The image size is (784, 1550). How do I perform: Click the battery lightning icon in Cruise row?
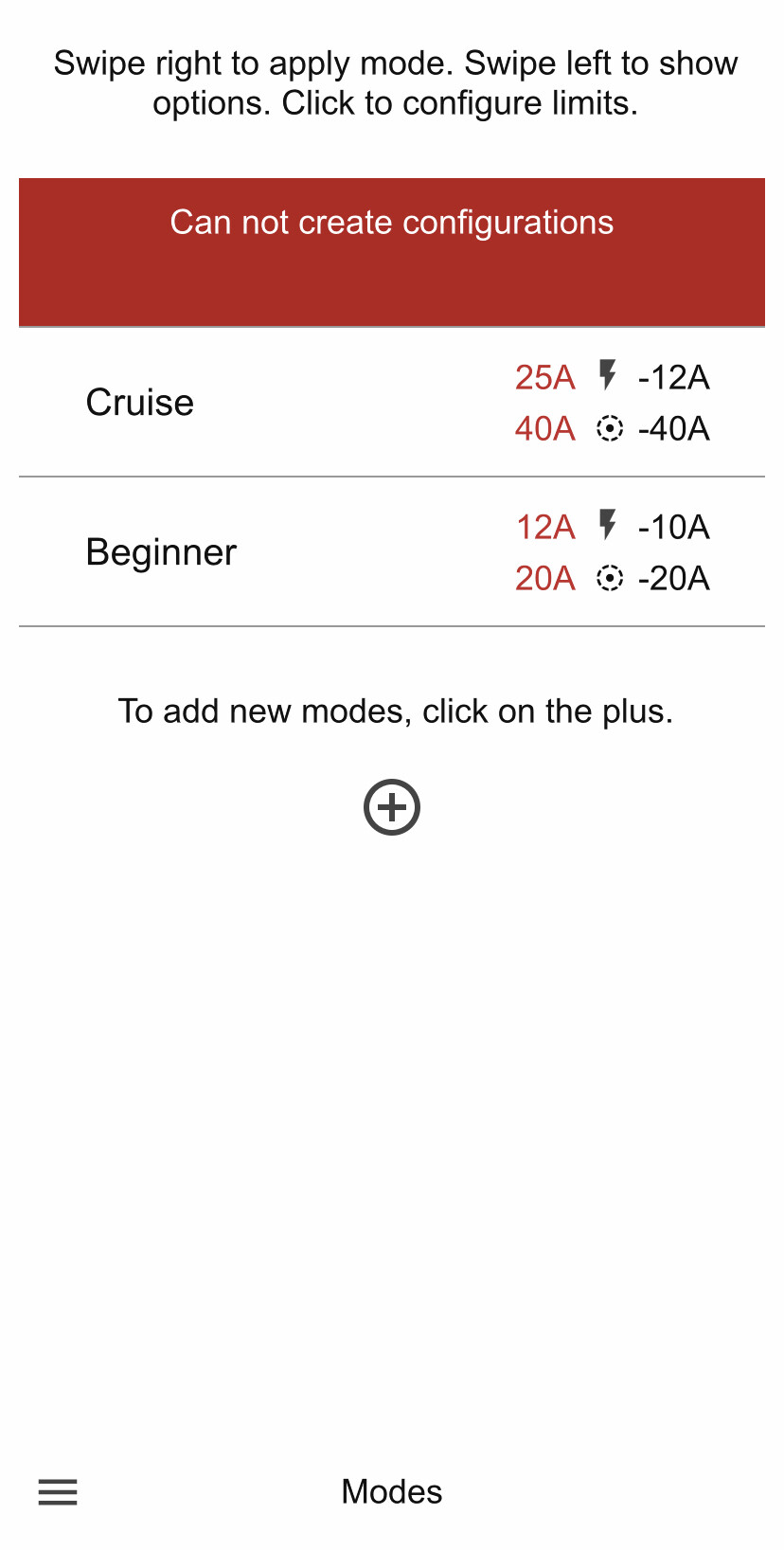[x=608, y=376]
